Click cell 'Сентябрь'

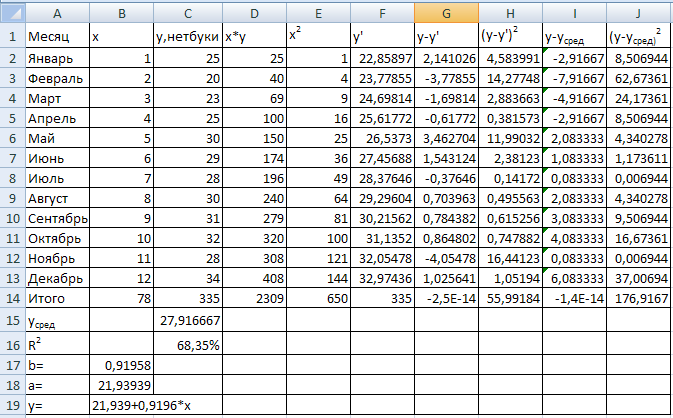pos(58,218)
